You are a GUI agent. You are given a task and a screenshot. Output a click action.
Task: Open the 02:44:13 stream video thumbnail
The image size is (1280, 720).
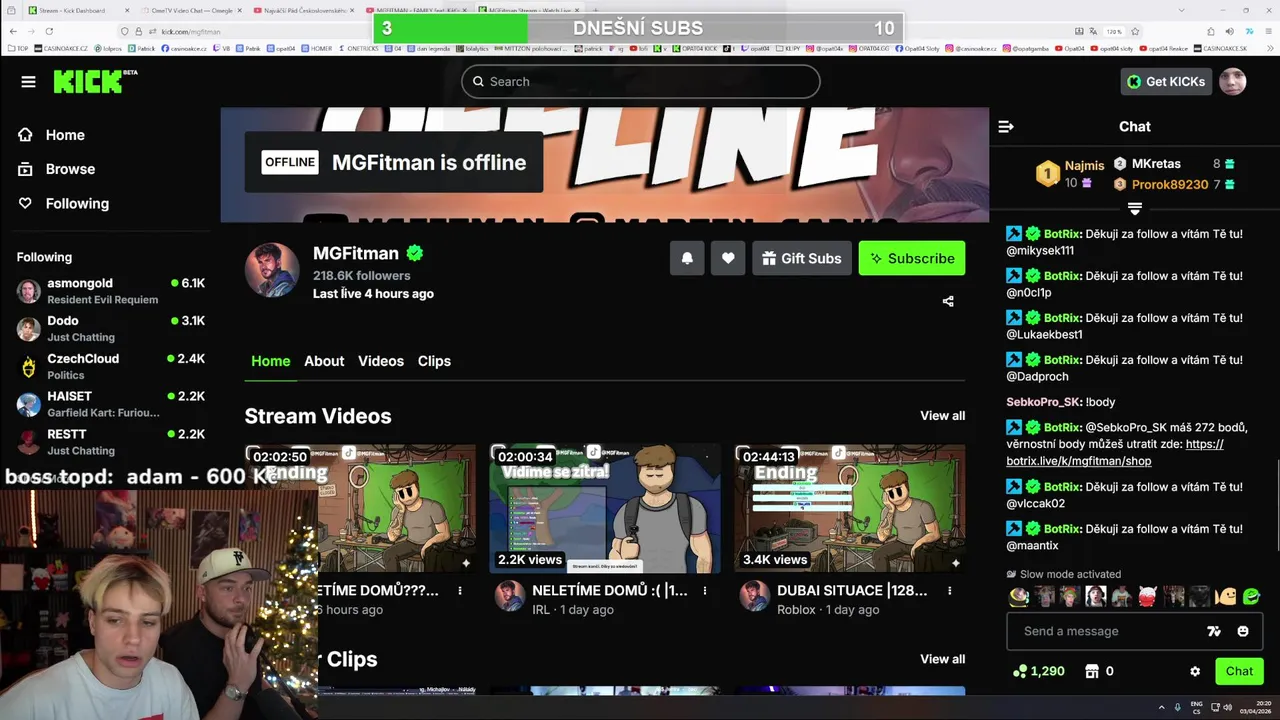click(x=850, y=508)
